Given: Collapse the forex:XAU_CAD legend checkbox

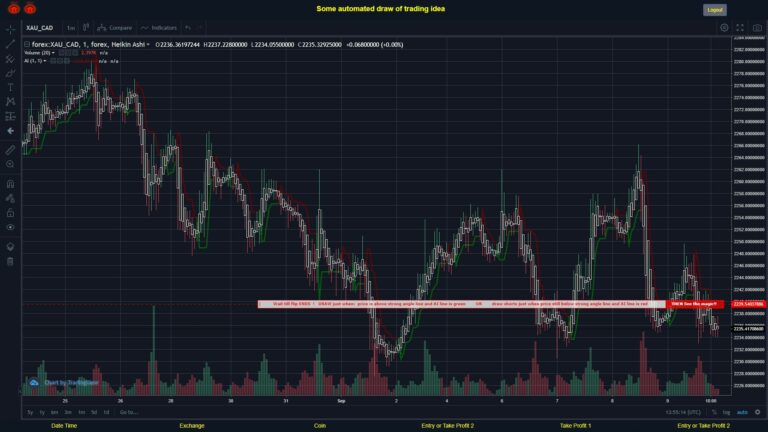Looking at the screenshot, I should click(27, 45).
